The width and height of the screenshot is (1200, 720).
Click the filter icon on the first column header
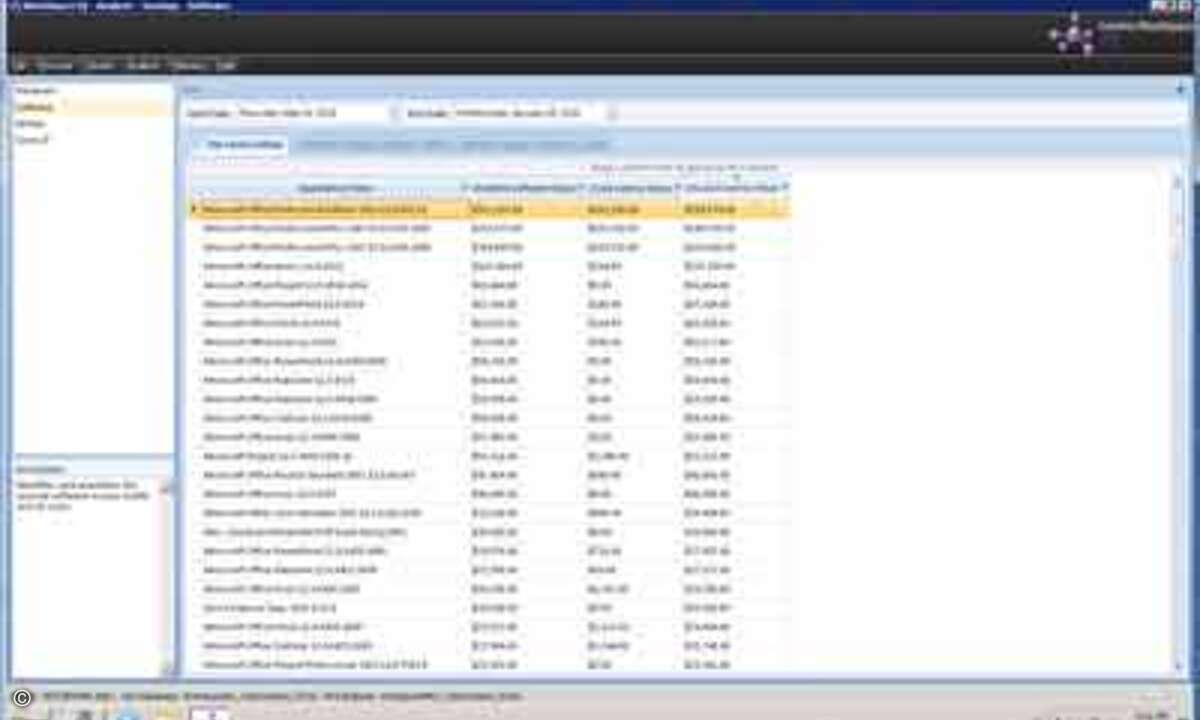pyautogui.click(x=464, y=187)
